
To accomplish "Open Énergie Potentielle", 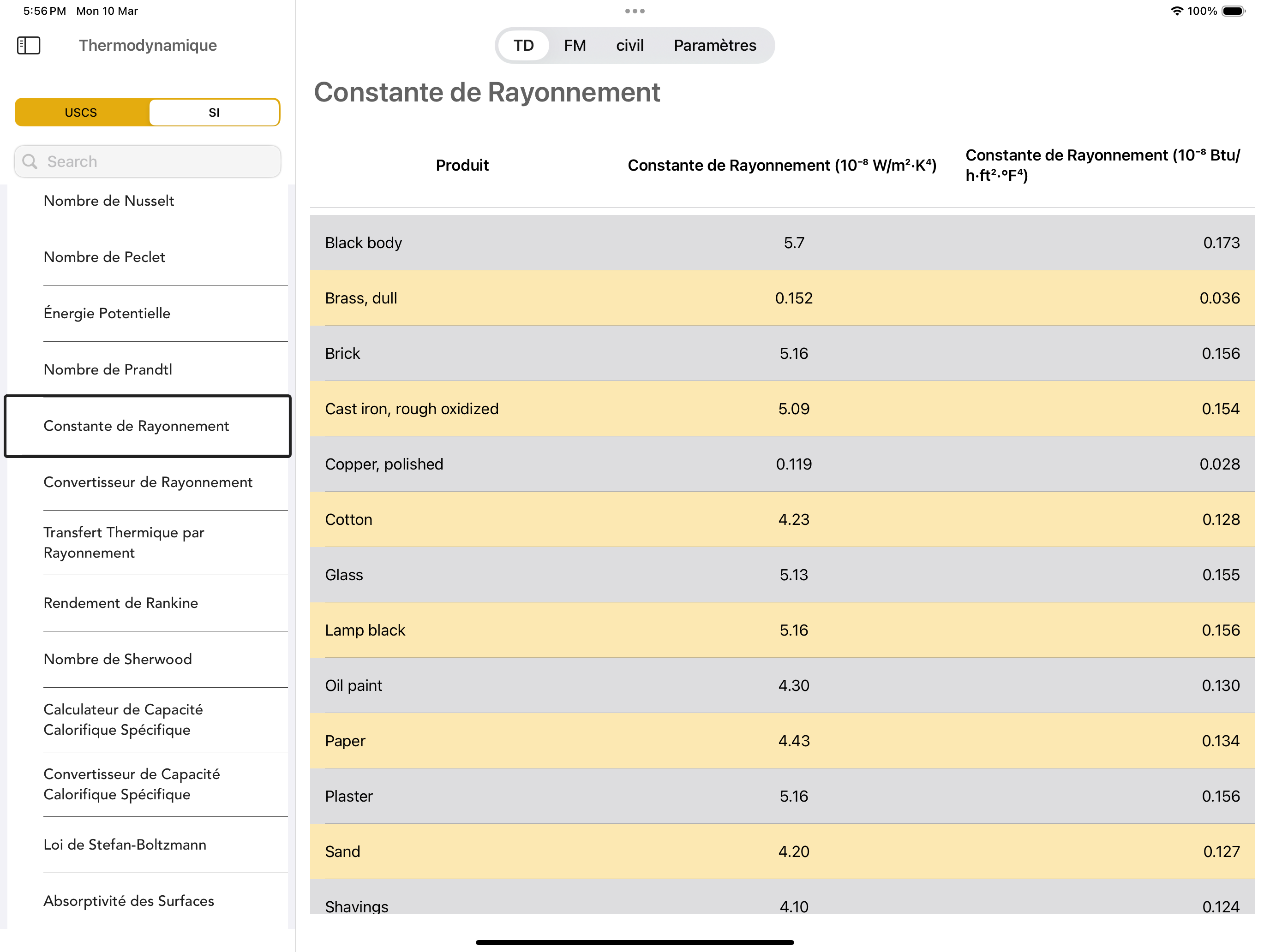I will point(148,313).
